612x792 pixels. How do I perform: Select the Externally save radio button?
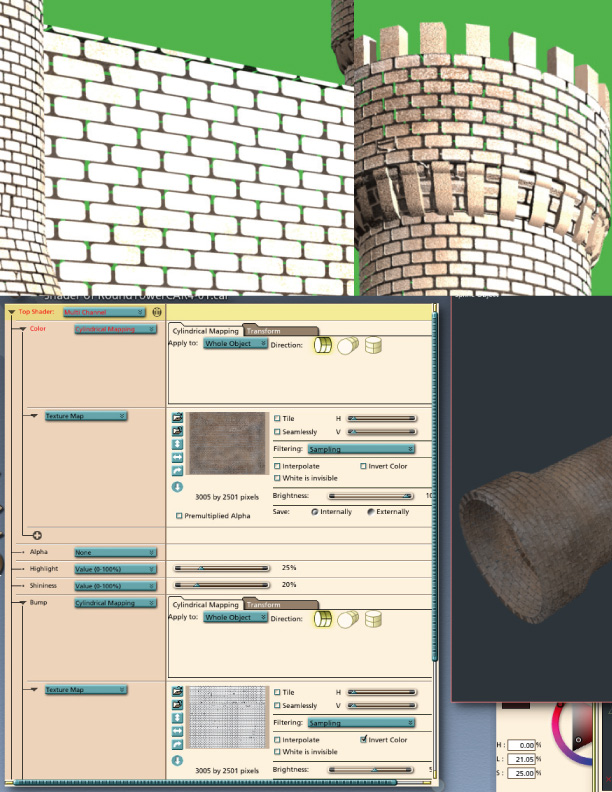click(x=371, y=512)
